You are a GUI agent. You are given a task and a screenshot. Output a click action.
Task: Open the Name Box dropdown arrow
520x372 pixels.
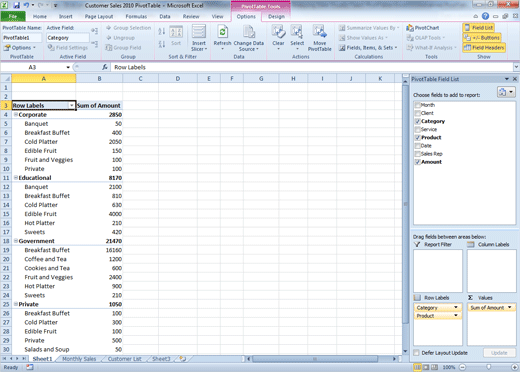[x=68, y=67]
